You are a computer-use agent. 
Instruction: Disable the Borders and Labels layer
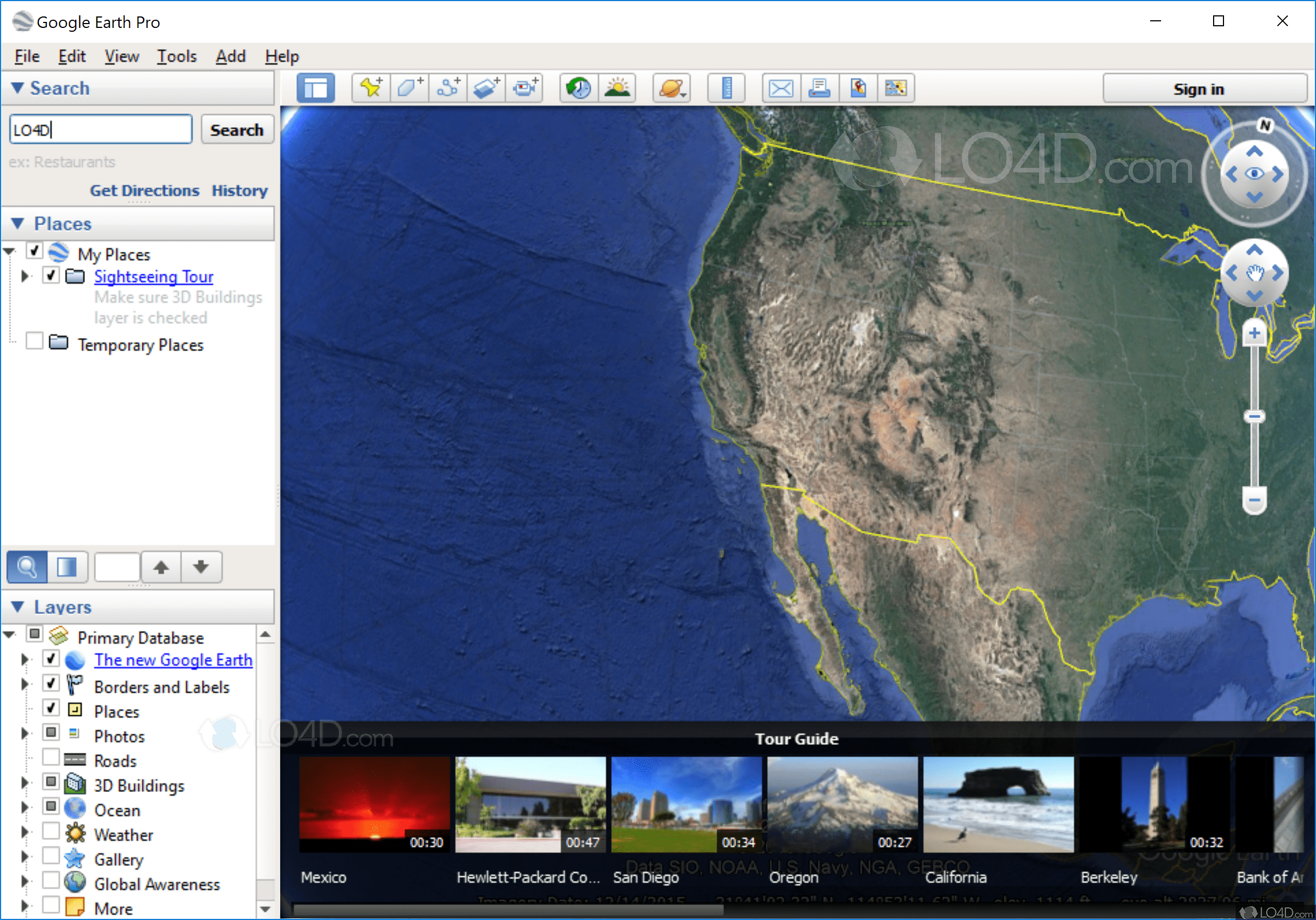click(x=51, y=683)
